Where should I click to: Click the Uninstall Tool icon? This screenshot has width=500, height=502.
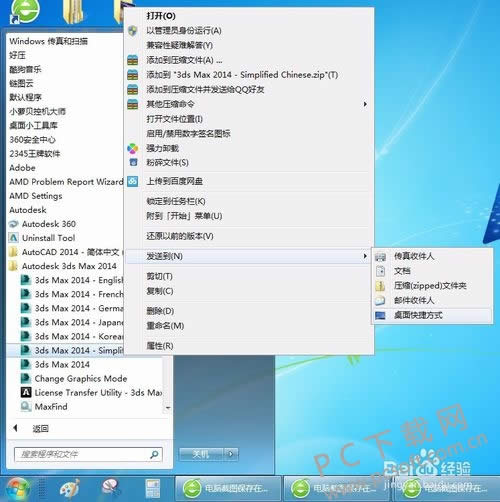coord(13,238)
